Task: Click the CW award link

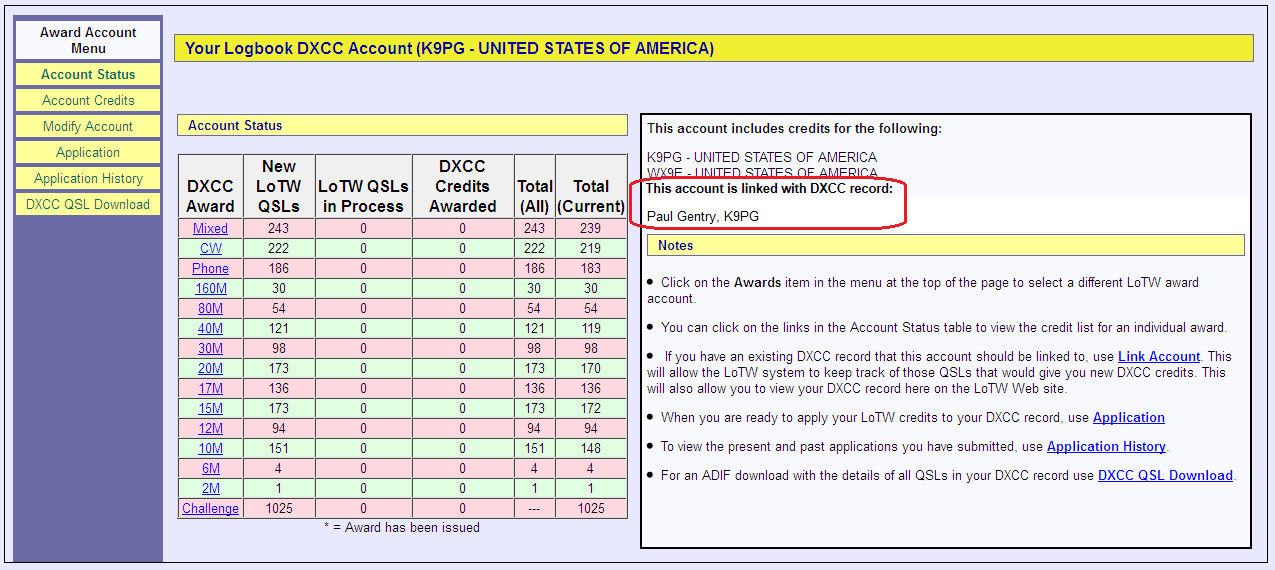Action: tap(210, 249)
